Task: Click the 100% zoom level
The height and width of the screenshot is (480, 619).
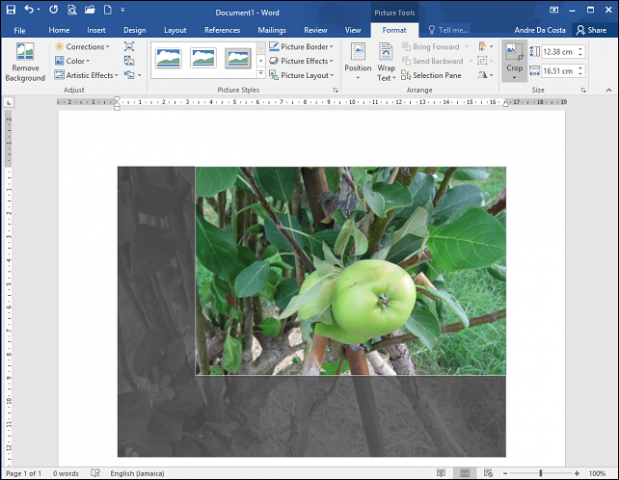Action: pyautogui.click(x=597, y=473)
